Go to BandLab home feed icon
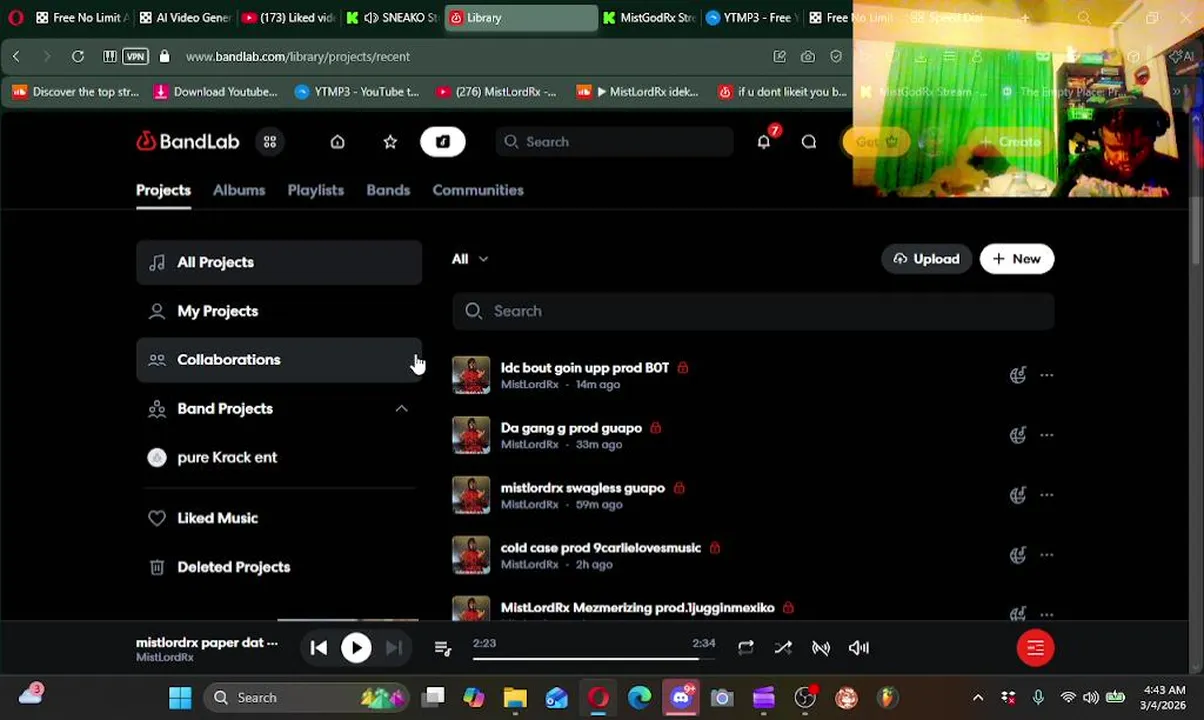 (x=337, y=142)
